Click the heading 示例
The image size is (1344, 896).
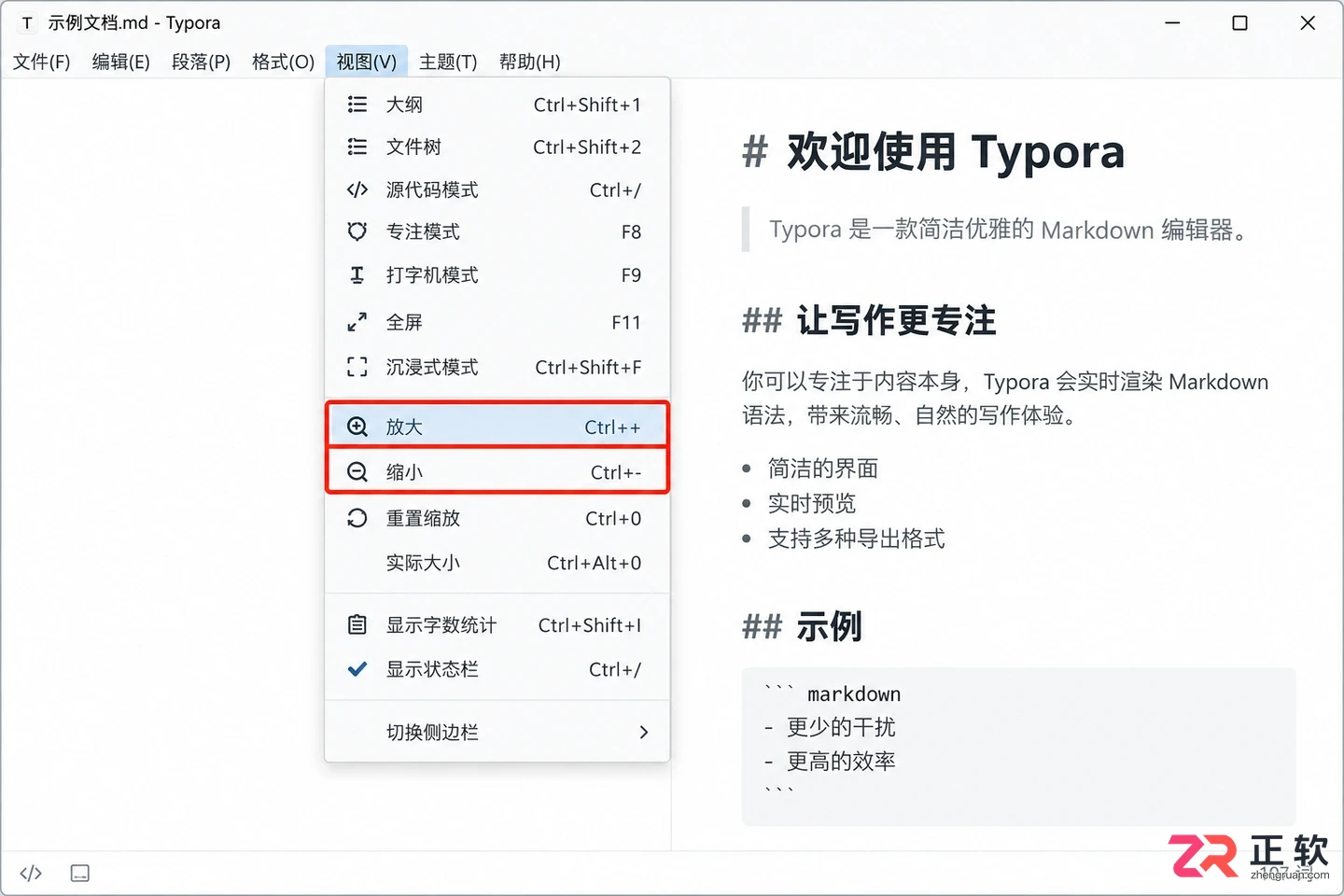pyautogui.click(x=829, y=626)
